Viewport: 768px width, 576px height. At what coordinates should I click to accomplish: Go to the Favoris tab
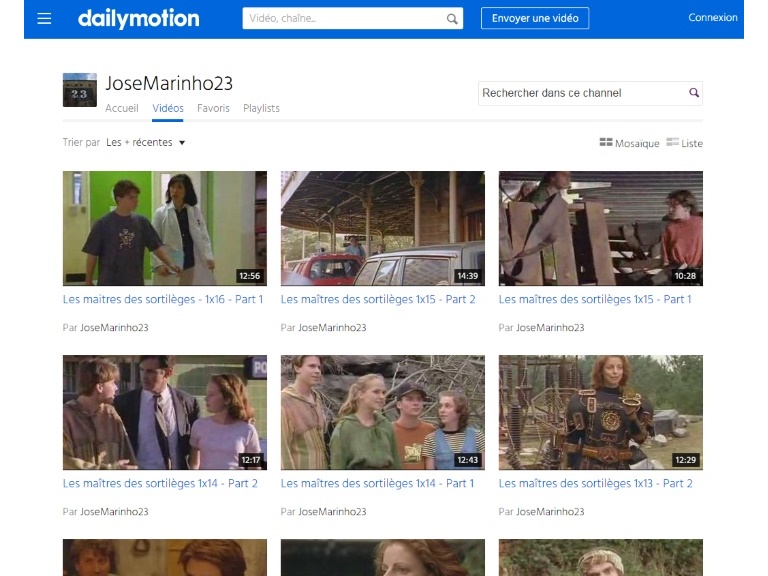tap(213, 108)
